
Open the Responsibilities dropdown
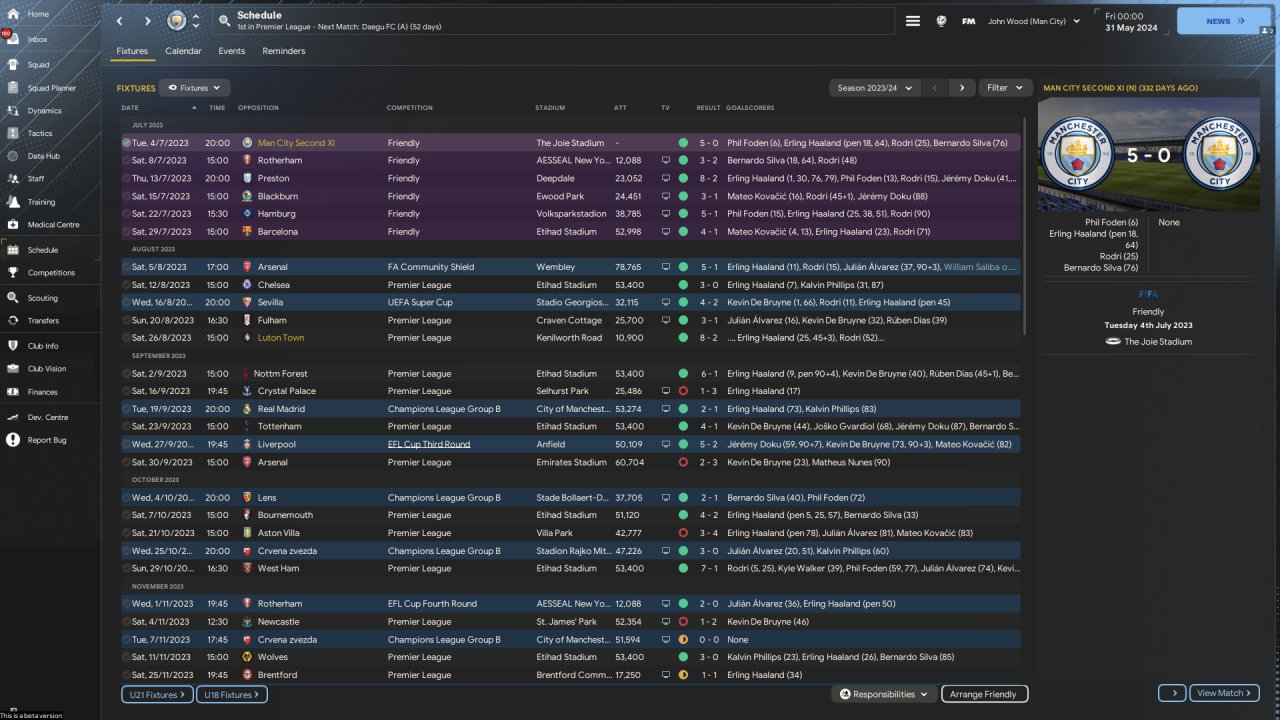tap(883, 694)
